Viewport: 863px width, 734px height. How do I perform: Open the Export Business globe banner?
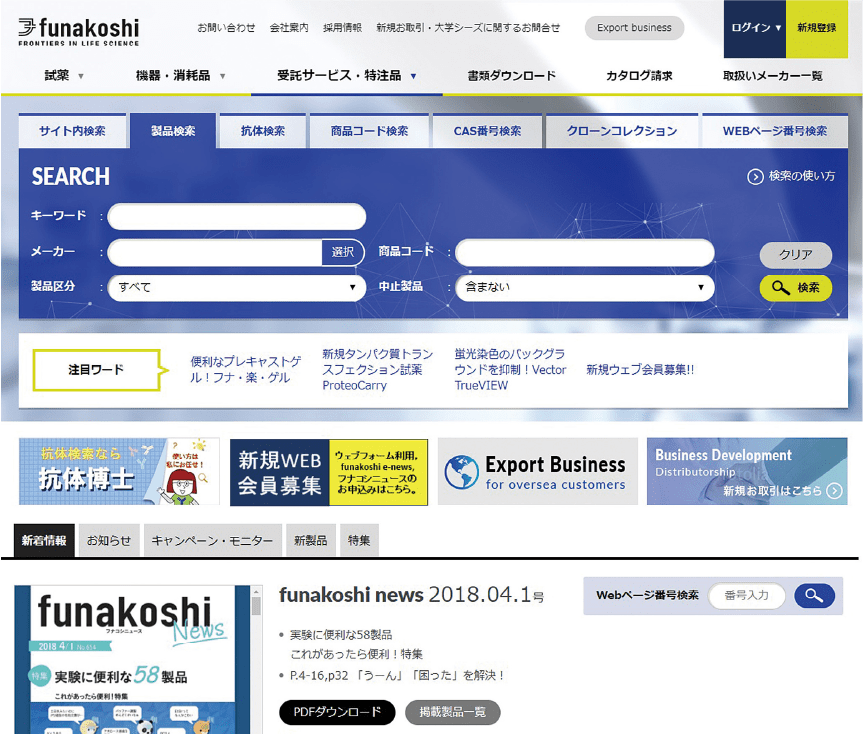point(537,471)
